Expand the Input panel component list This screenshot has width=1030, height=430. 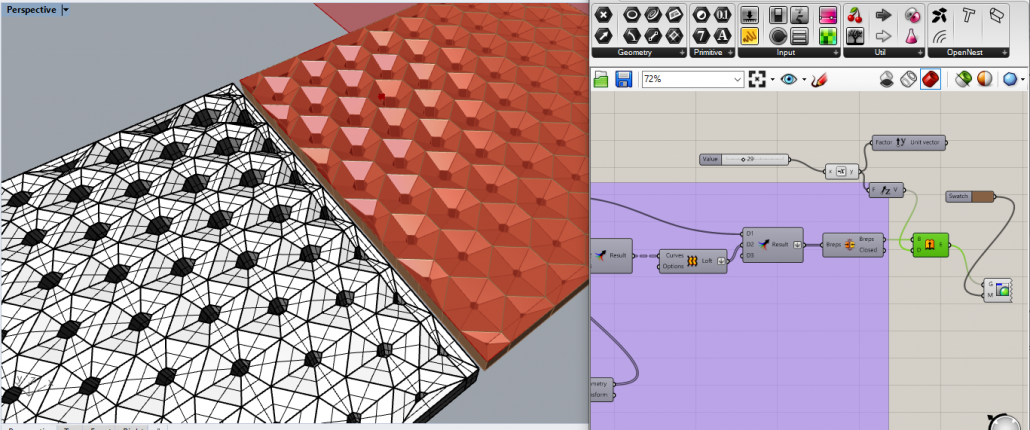(836, 51)
